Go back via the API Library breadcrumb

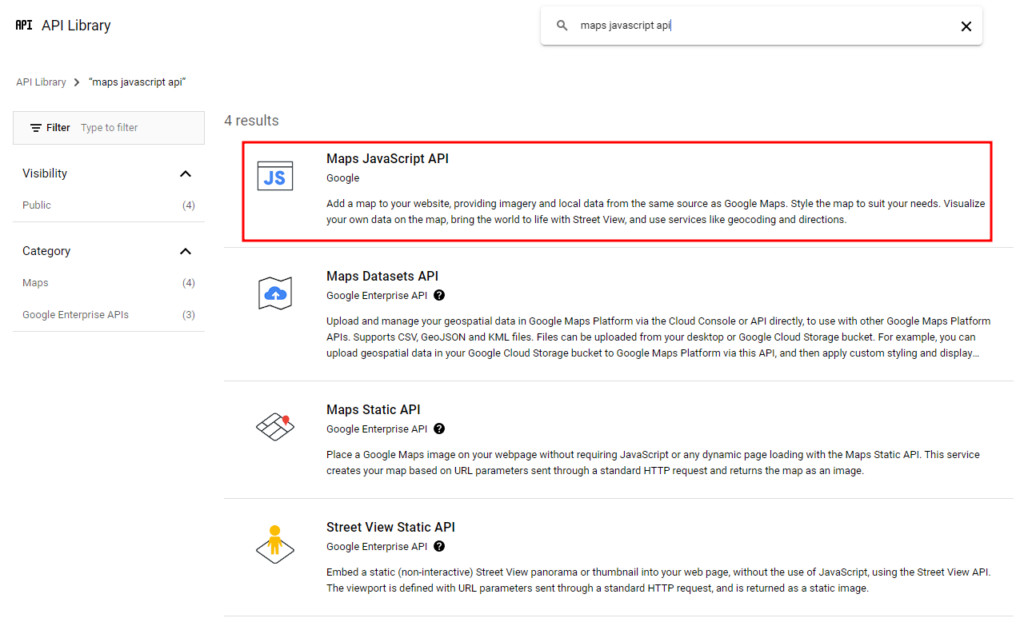(40, 81)
